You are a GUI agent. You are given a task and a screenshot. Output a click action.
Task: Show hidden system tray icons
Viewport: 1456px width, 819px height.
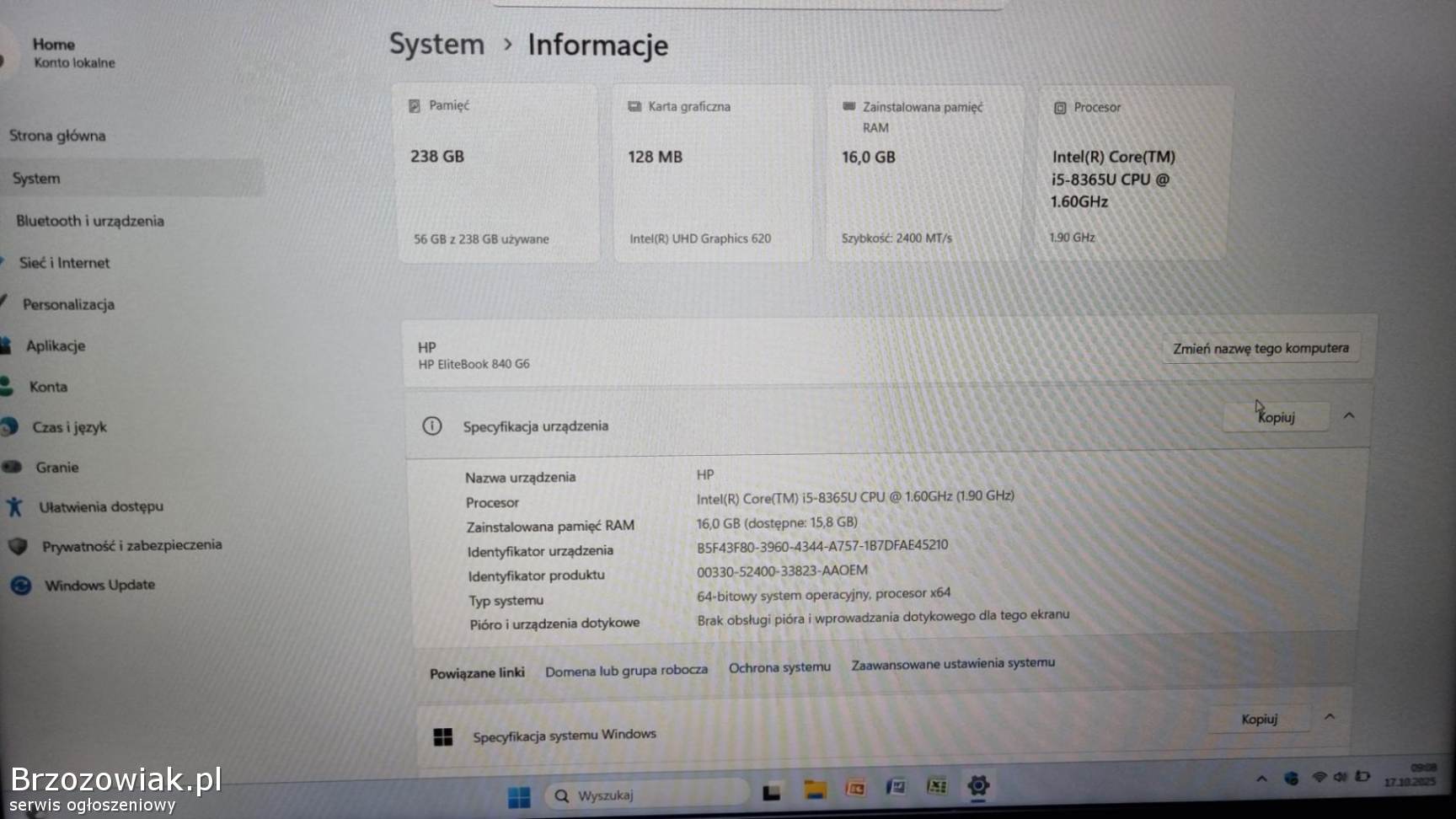tap(1261, 779)
